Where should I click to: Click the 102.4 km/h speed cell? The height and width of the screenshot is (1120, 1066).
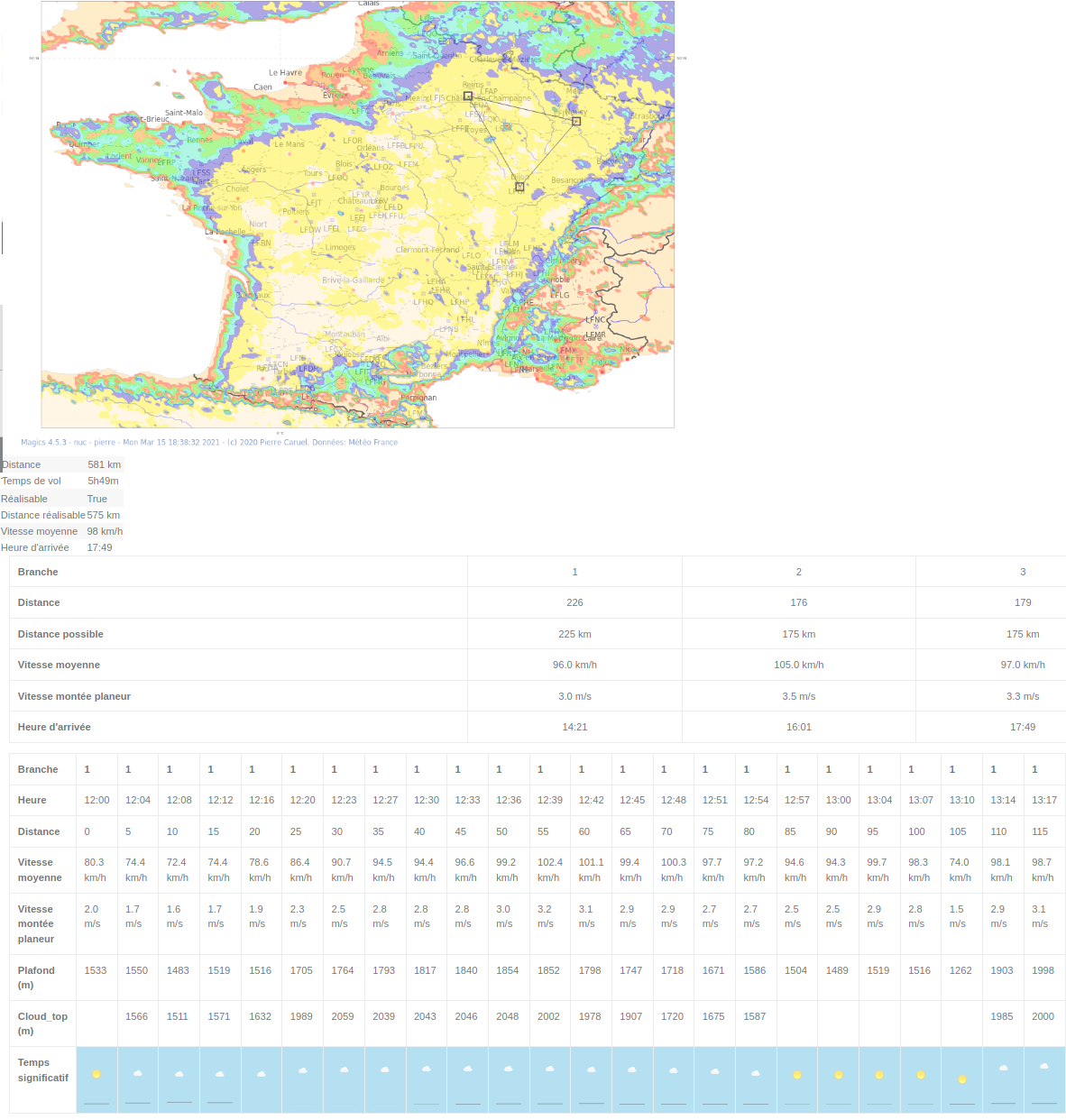(x=549, y=869)
